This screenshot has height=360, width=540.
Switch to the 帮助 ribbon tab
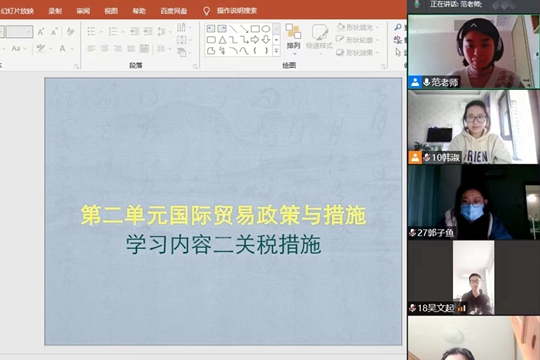(139, 11)
